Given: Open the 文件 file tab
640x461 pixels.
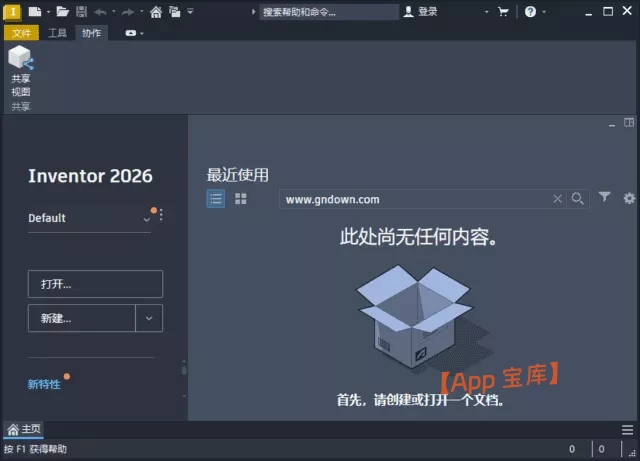Looking at the screenshot, I should [x=21, y=33].
